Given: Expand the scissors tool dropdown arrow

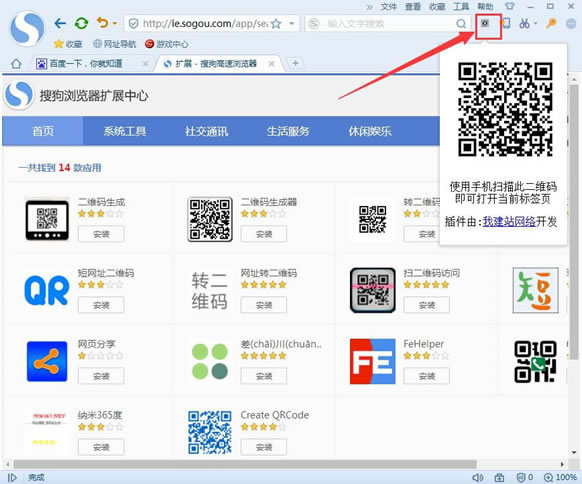Looking at the screenshot, I should [x=535, y=24].
